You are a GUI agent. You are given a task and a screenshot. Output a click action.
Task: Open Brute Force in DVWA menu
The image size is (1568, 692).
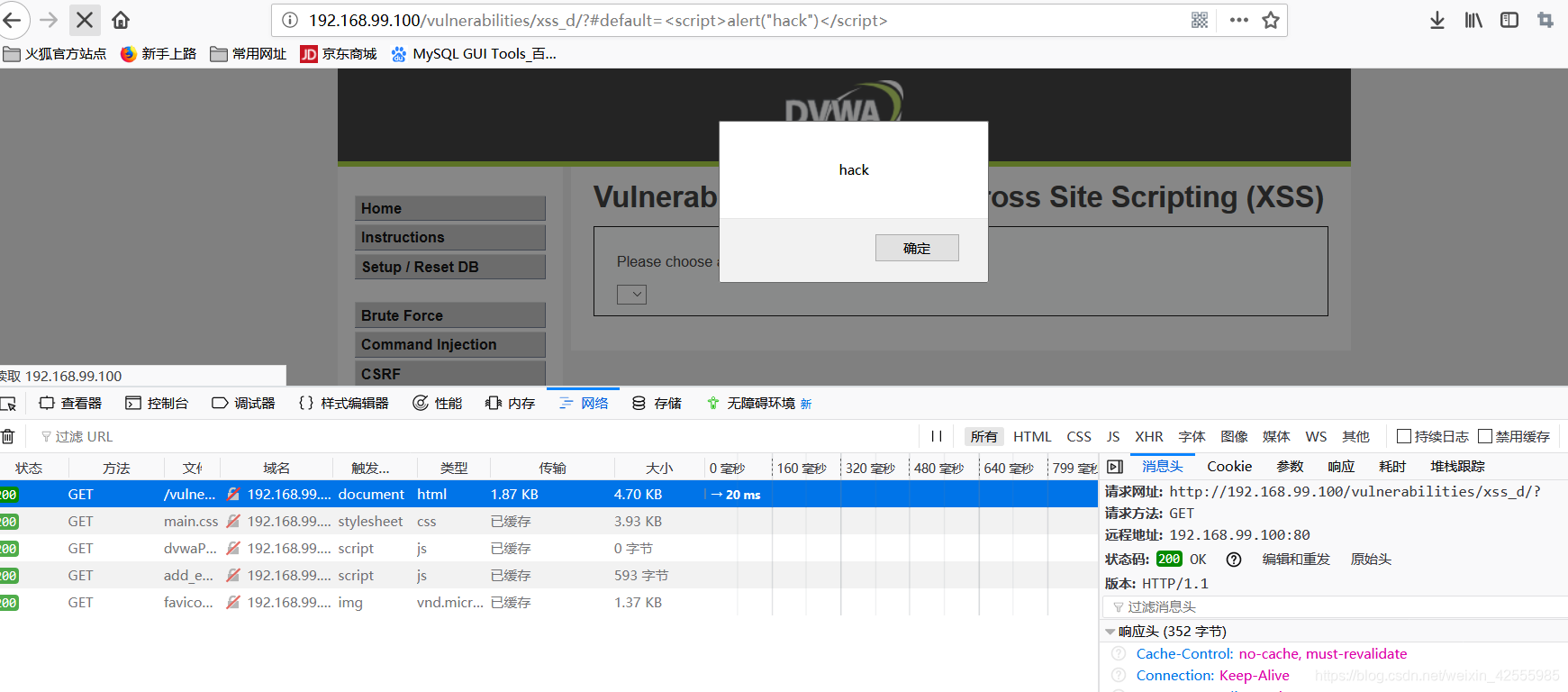(450, 315)
